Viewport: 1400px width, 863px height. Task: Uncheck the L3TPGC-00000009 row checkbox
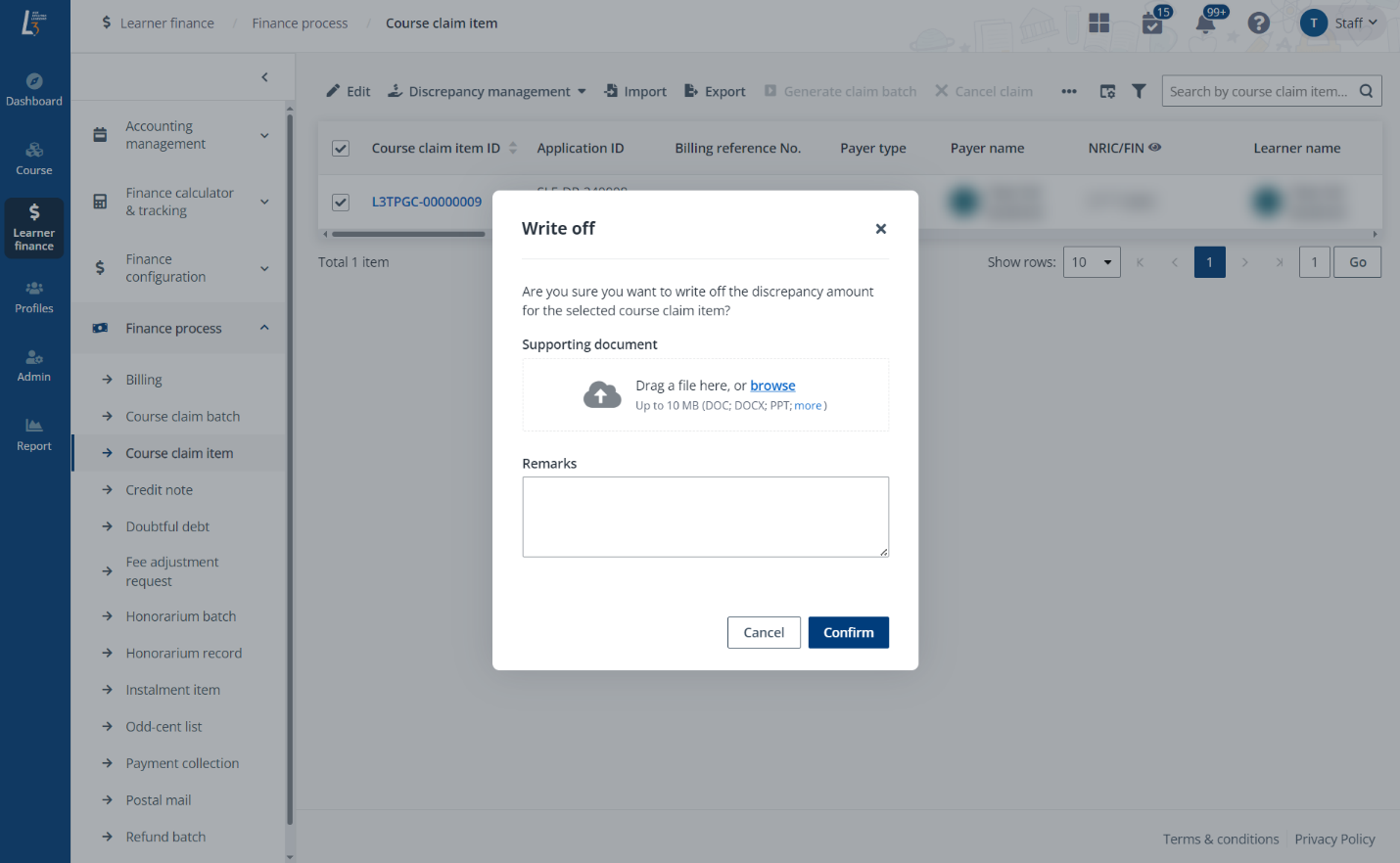[341, 203]
